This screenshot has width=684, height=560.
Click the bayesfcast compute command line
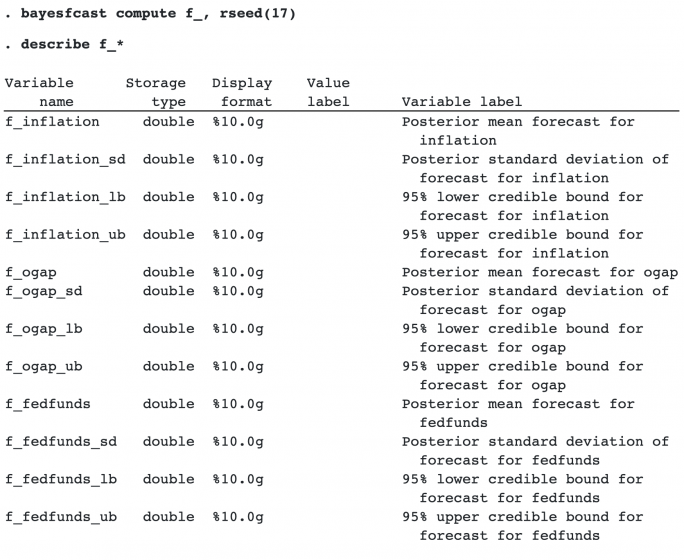click(150, 14)
